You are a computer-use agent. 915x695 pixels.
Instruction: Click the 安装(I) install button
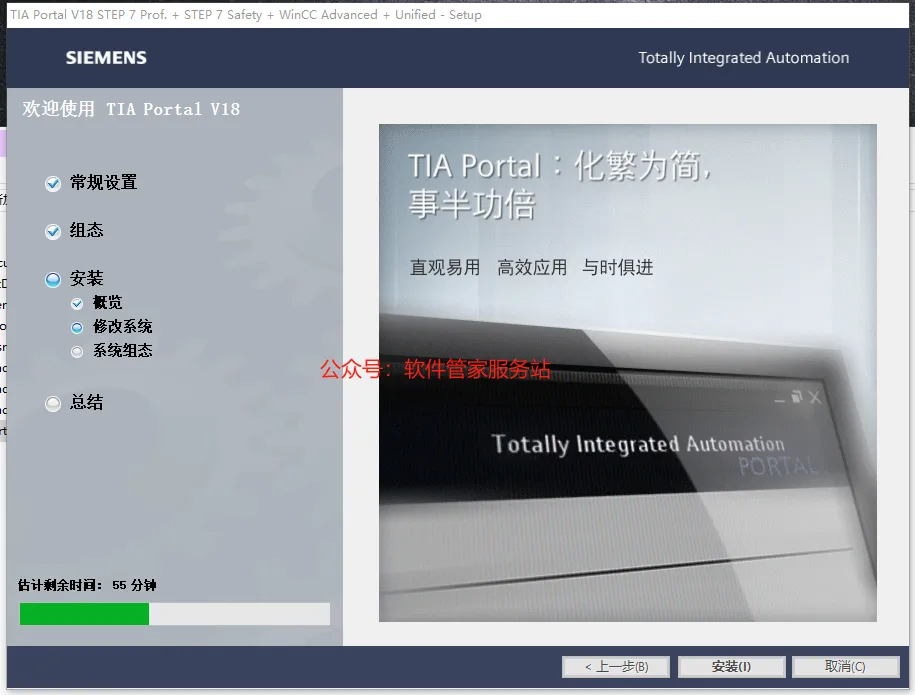pyautogui.click(x=731, y=666)
